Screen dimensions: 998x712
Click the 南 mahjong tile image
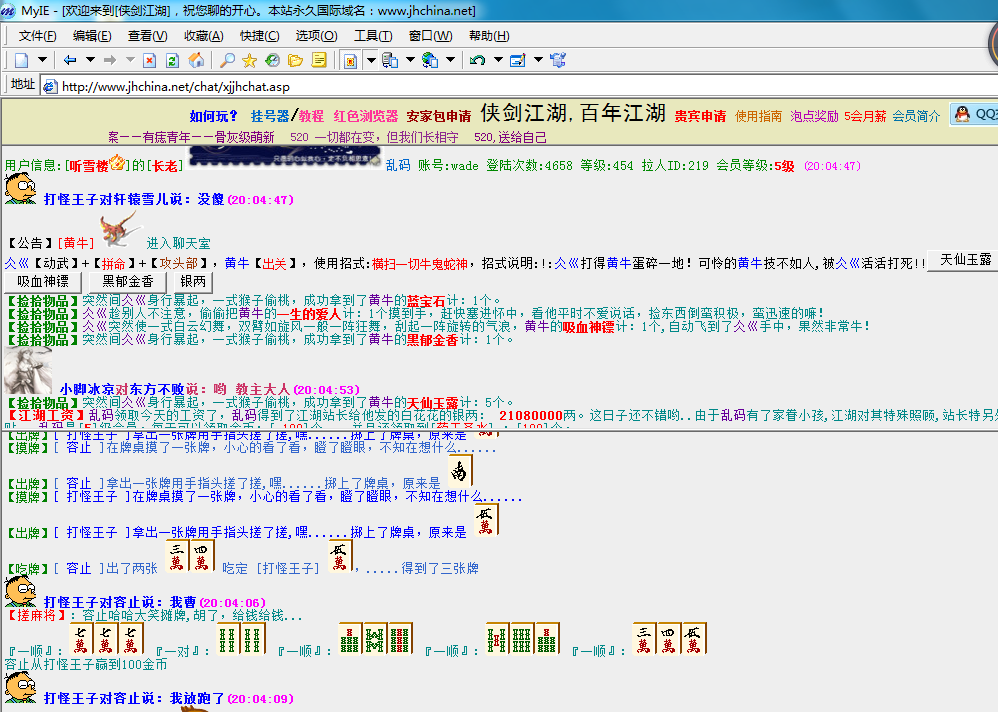(x=460, y=471)
